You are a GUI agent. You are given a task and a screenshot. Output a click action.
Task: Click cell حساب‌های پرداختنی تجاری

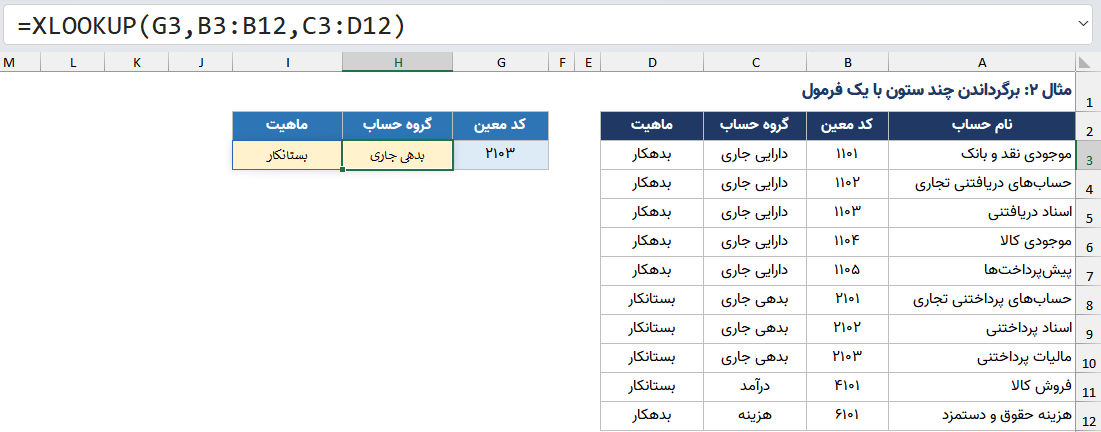(982, 300)
